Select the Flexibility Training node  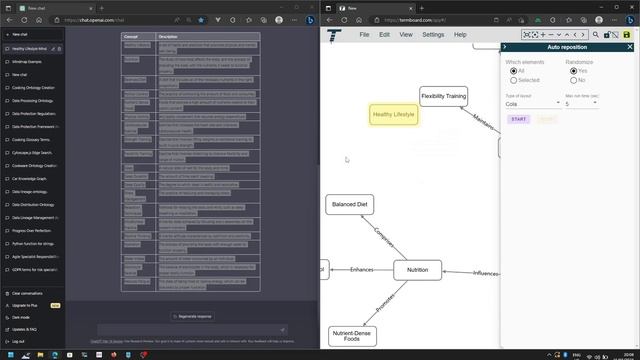click(443, 96)
